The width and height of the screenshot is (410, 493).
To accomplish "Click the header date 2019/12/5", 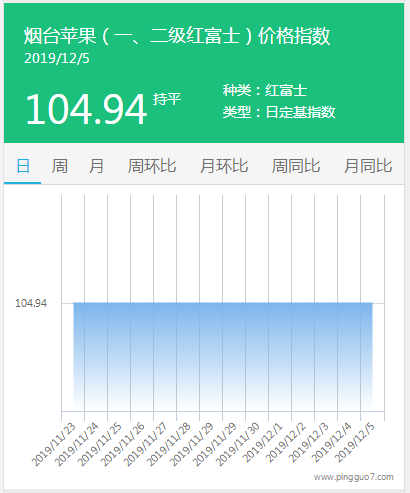I will (57, 59).
